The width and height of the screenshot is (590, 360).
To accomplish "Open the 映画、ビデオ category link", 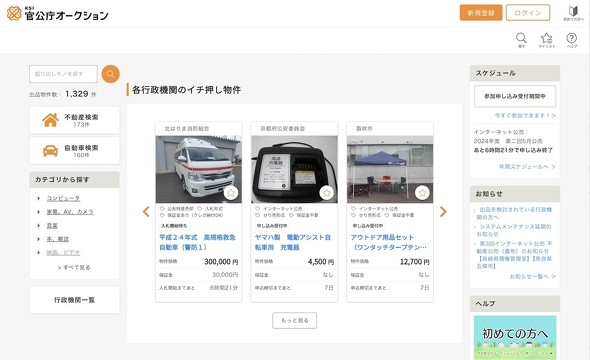I will pyautogui.click(x=63, y=252).
